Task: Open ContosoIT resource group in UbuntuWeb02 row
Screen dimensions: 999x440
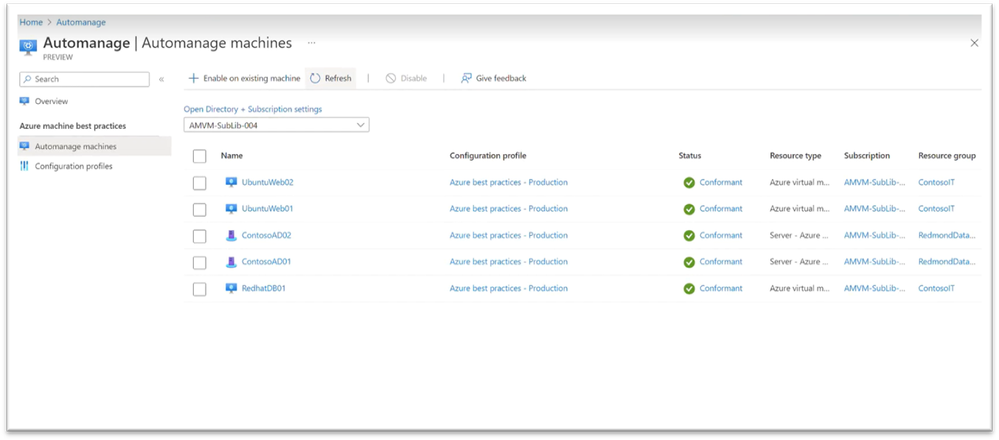Action: [937, 182]
